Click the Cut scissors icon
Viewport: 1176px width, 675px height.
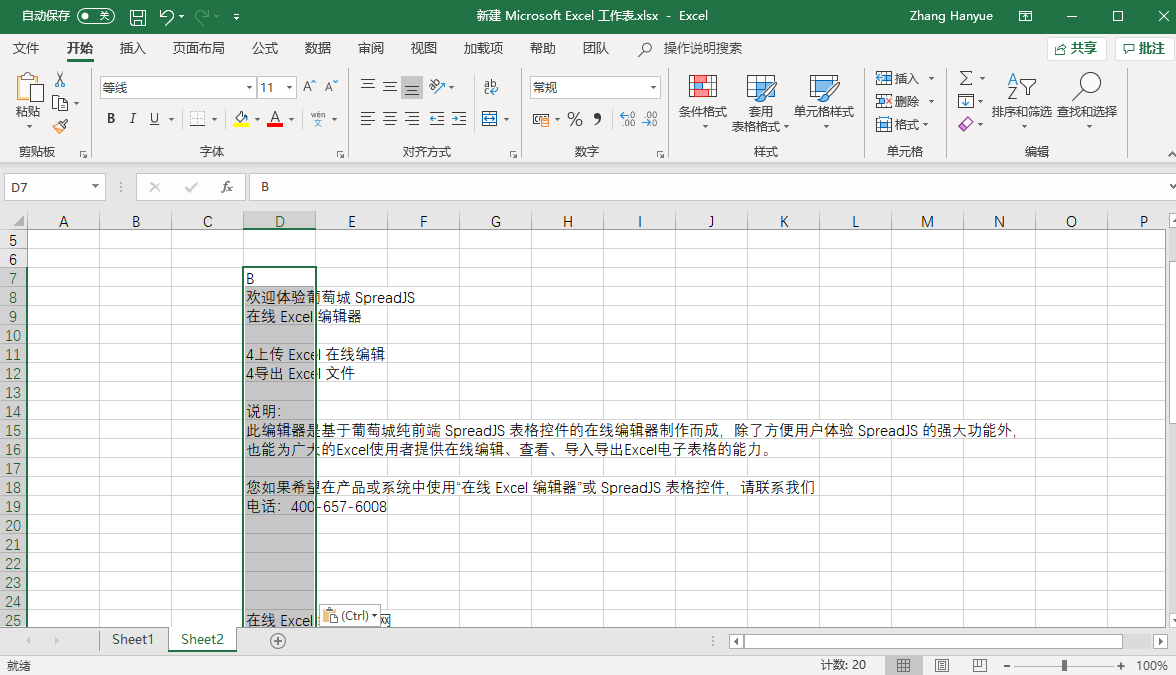tap(60, 79)
